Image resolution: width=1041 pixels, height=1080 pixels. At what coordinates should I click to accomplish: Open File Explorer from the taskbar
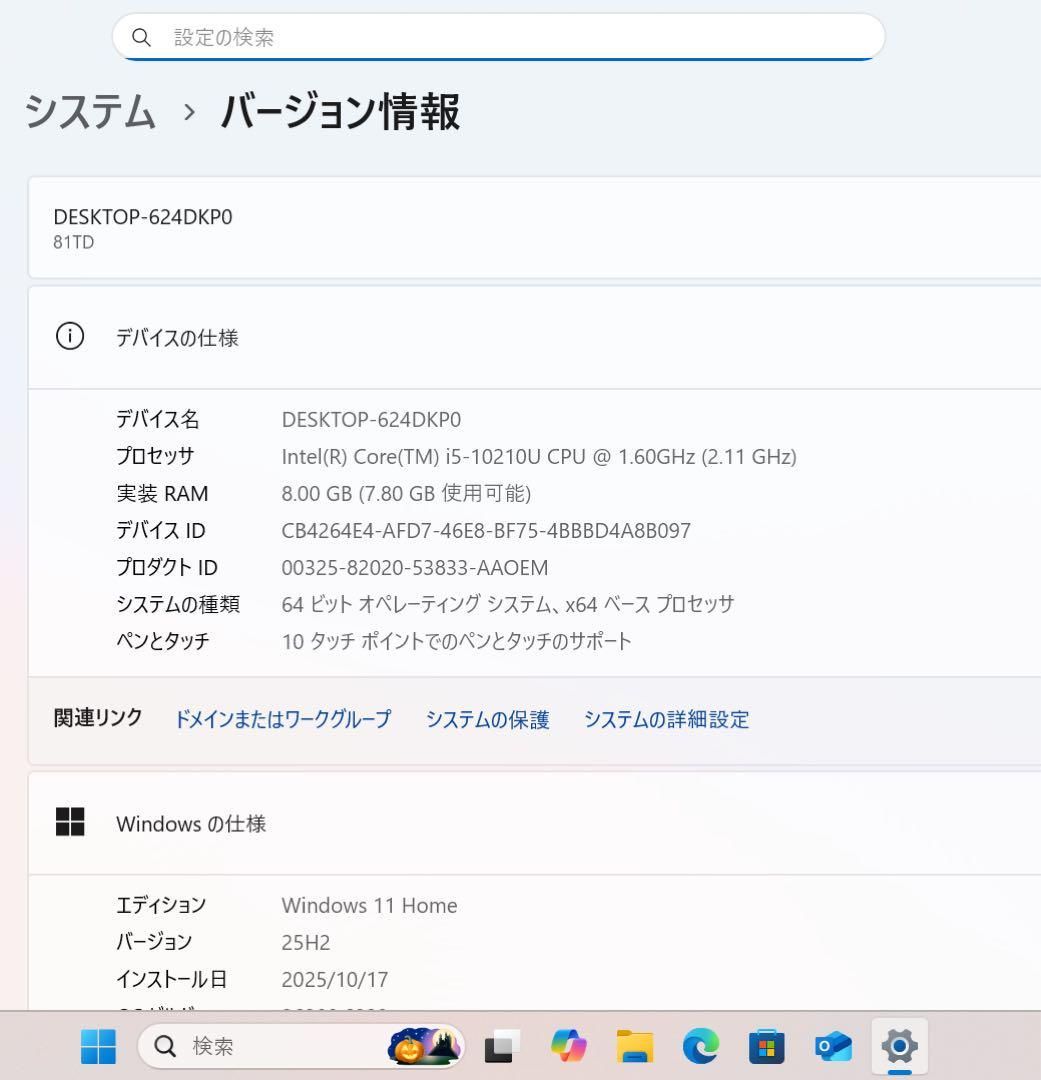click(x=633, y=1046)
